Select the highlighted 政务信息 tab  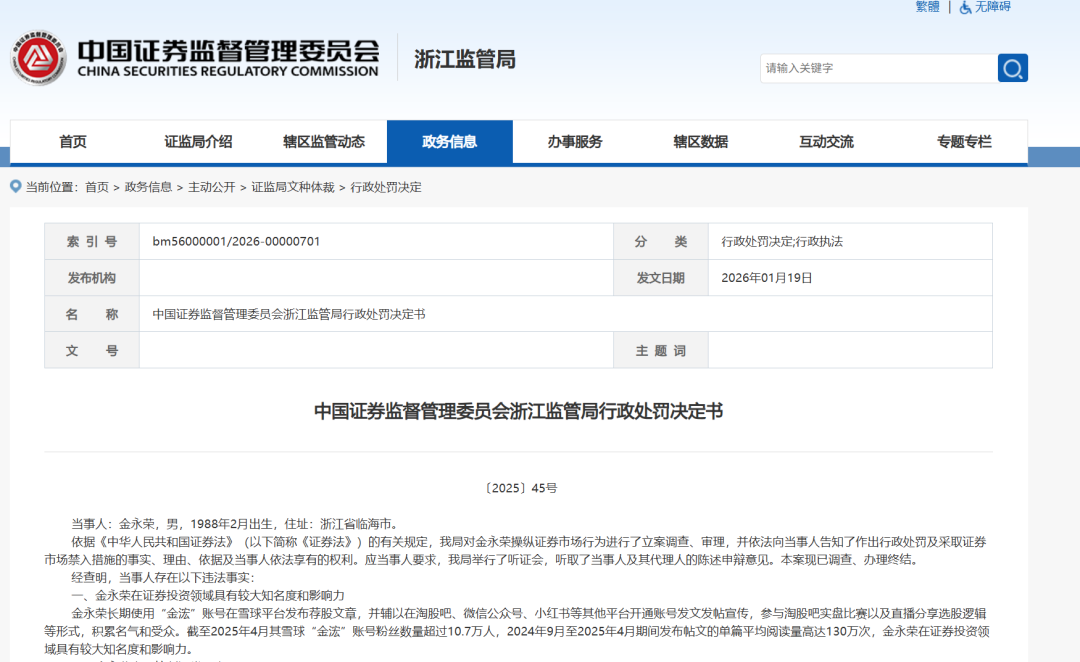click(x=450, y=141)
